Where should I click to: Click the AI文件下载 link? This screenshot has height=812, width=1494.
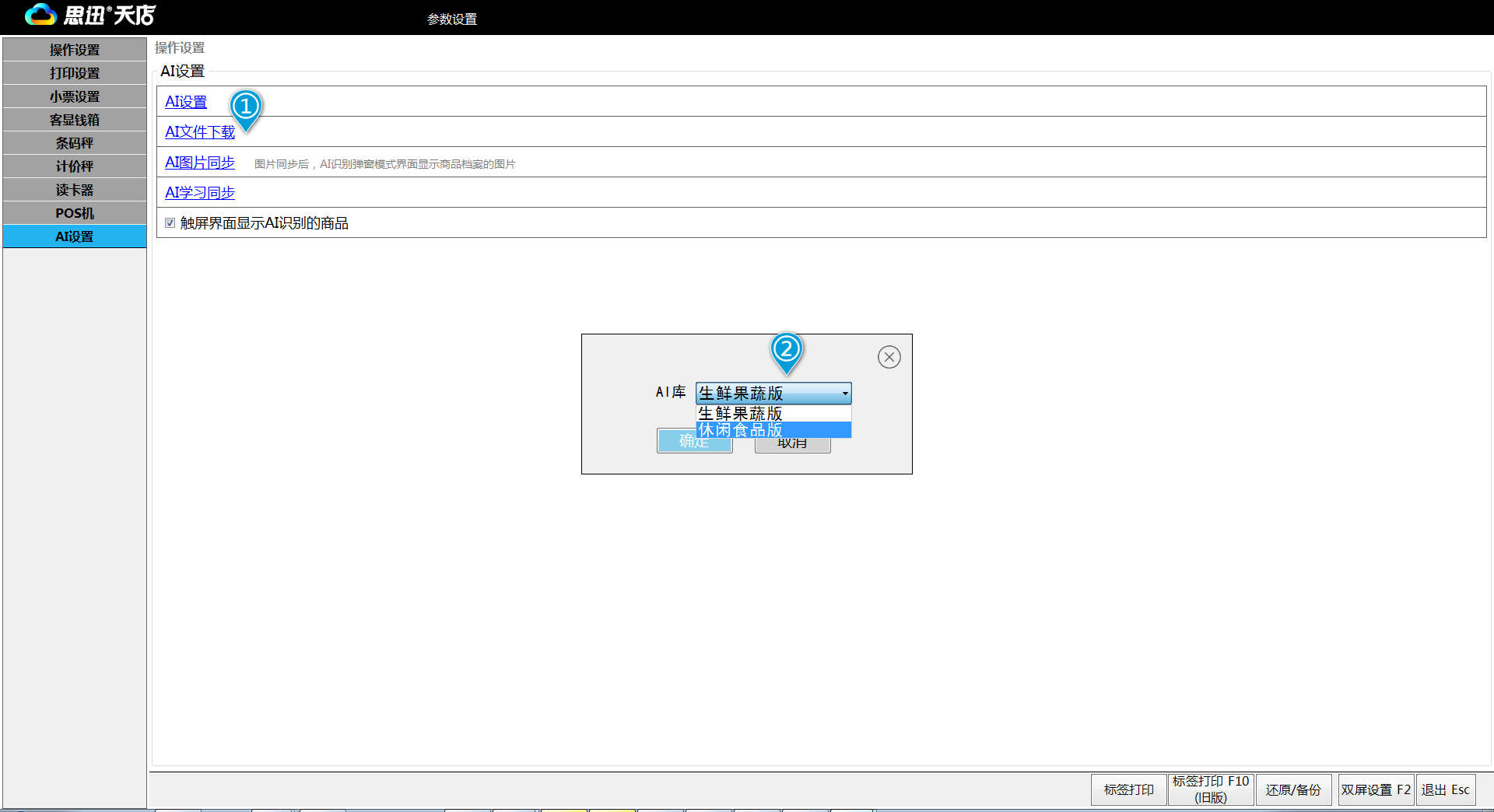point(200,132)
